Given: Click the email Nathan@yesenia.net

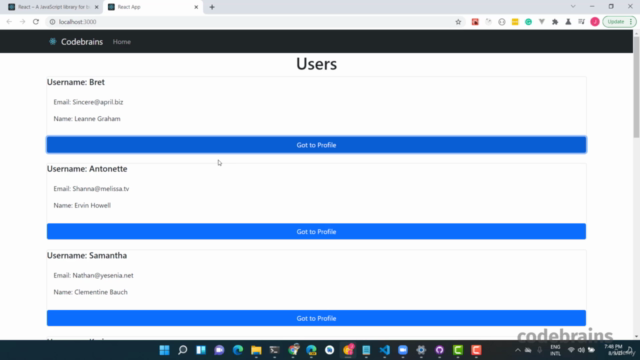Looking at the screenshot, I should 103,276.
